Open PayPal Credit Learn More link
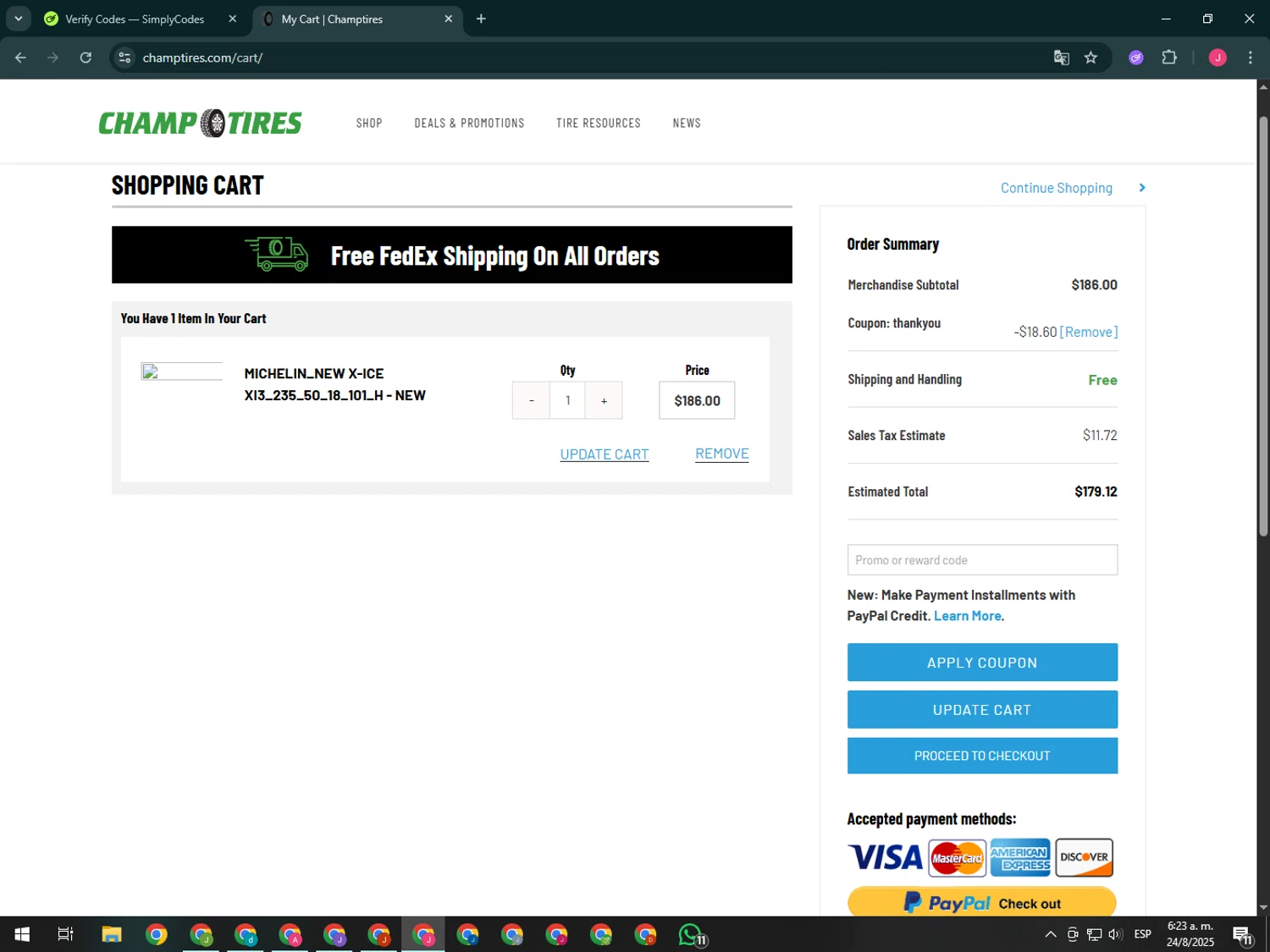The width and height of the screenshot is (1270, 952). (x=968, y=616)
